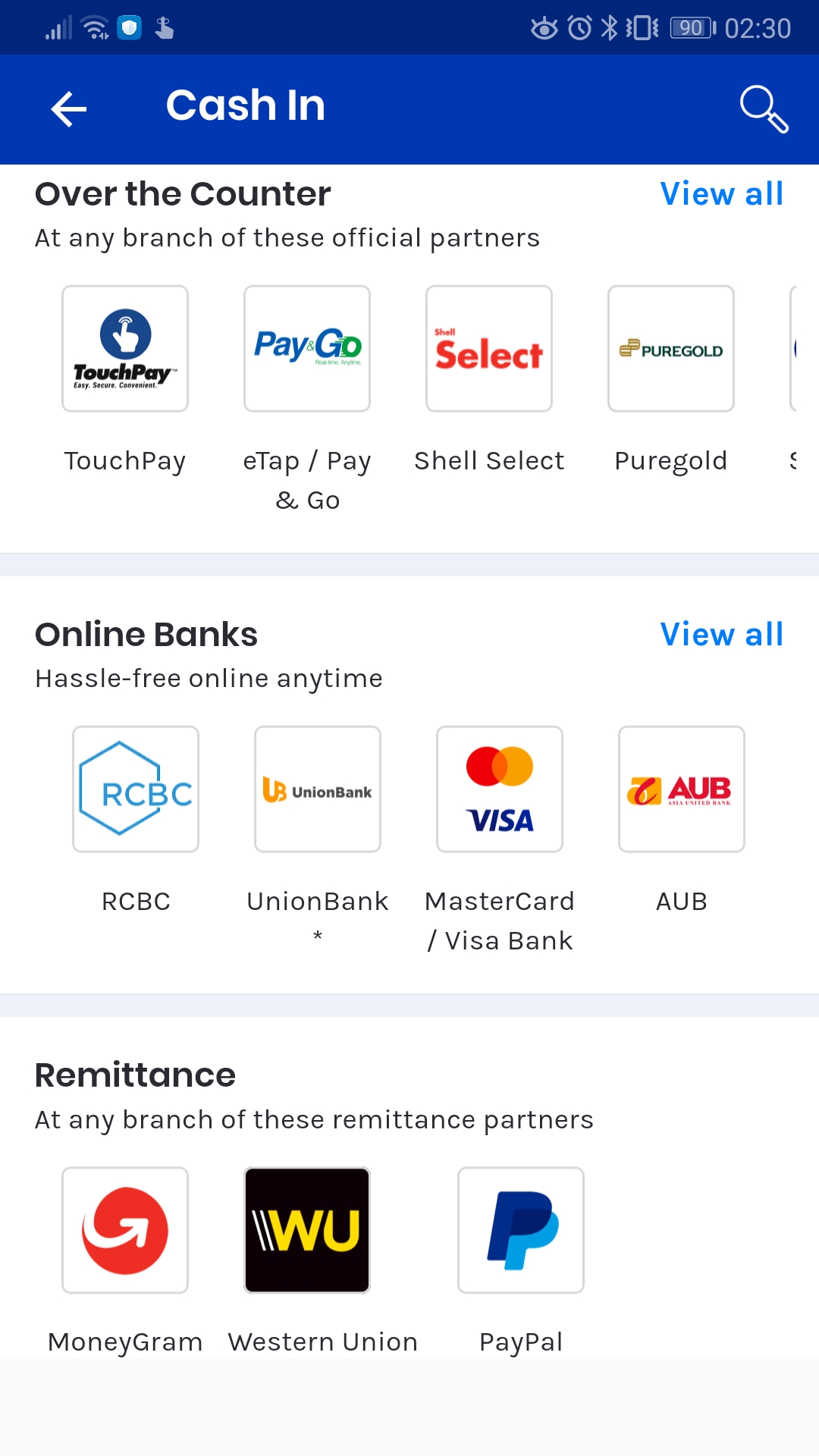819x1456 pixels.
Task: Open search with magnifier icon
Action: [764, 109]
